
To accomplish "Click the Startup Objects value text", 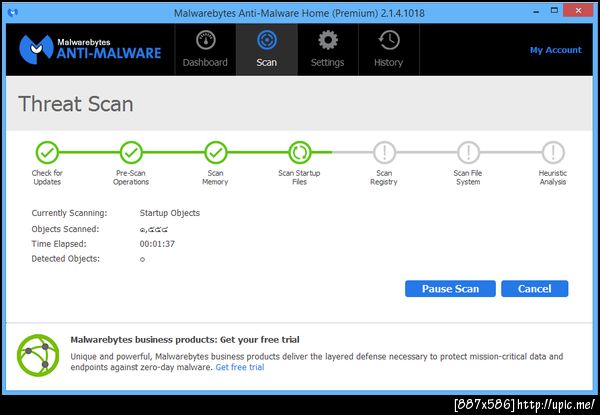I will pos(170,213).
